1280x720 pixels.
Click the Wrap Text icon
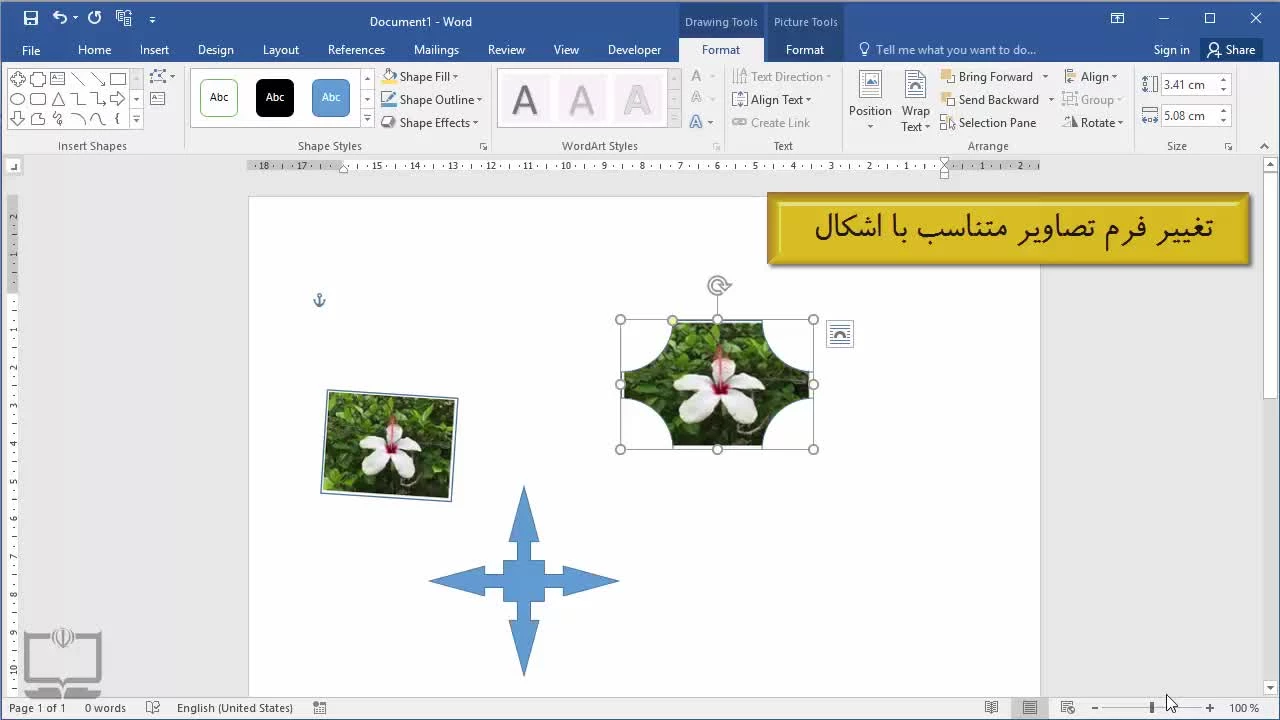coord(915,100)
